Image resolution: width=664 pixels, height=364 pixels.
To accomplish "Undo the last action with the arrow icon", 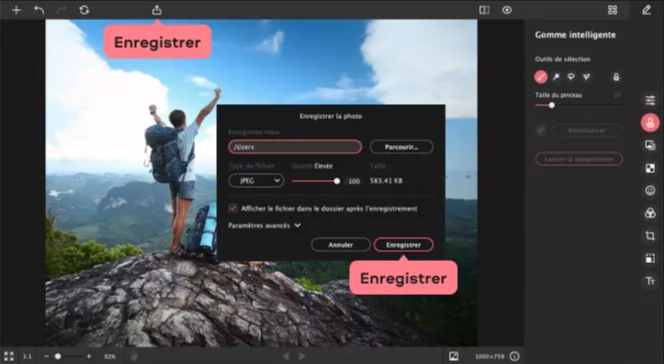I will [x=39, y=10].
